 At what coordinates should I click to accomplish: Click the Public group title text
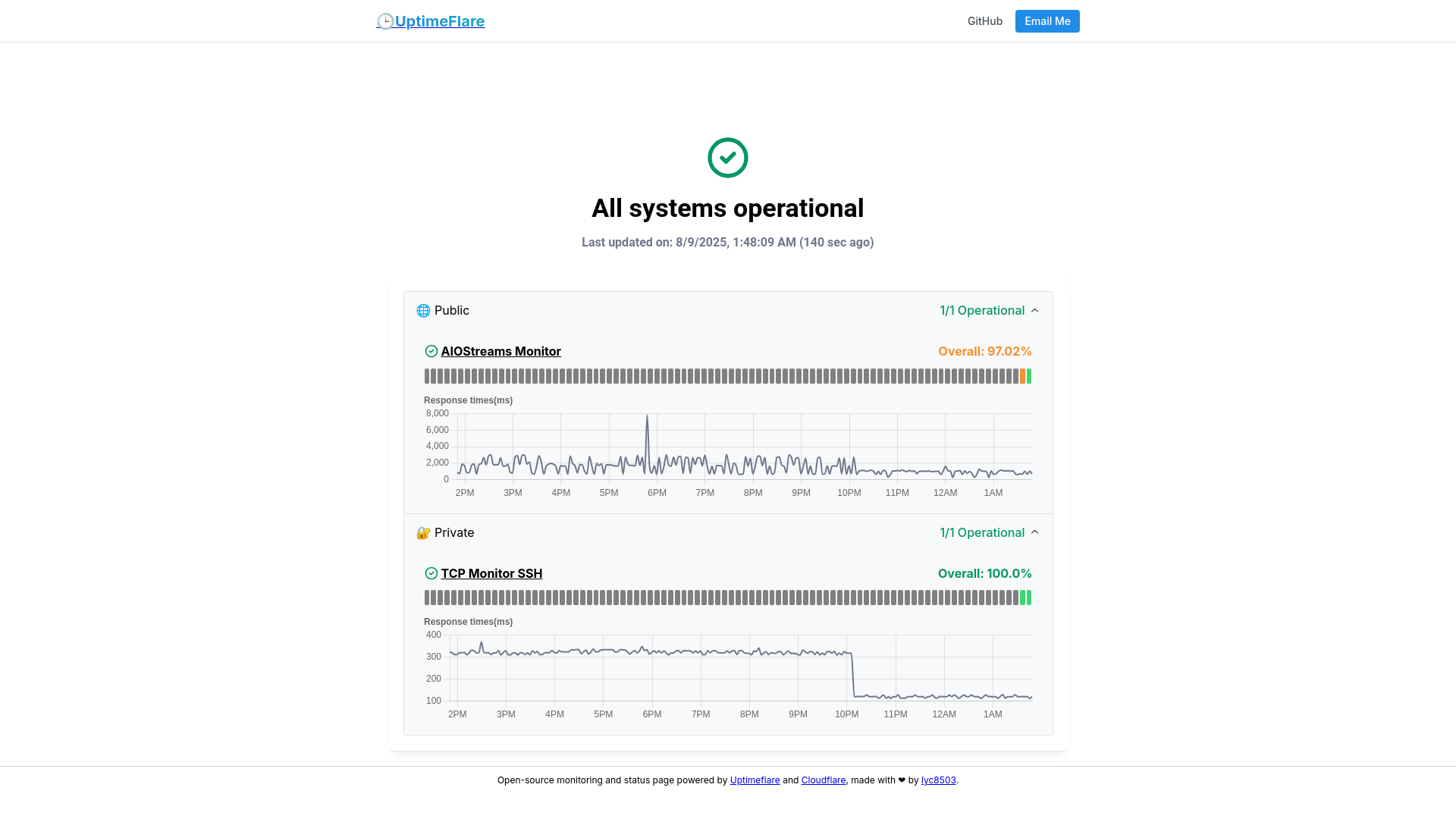click(452, 311)
